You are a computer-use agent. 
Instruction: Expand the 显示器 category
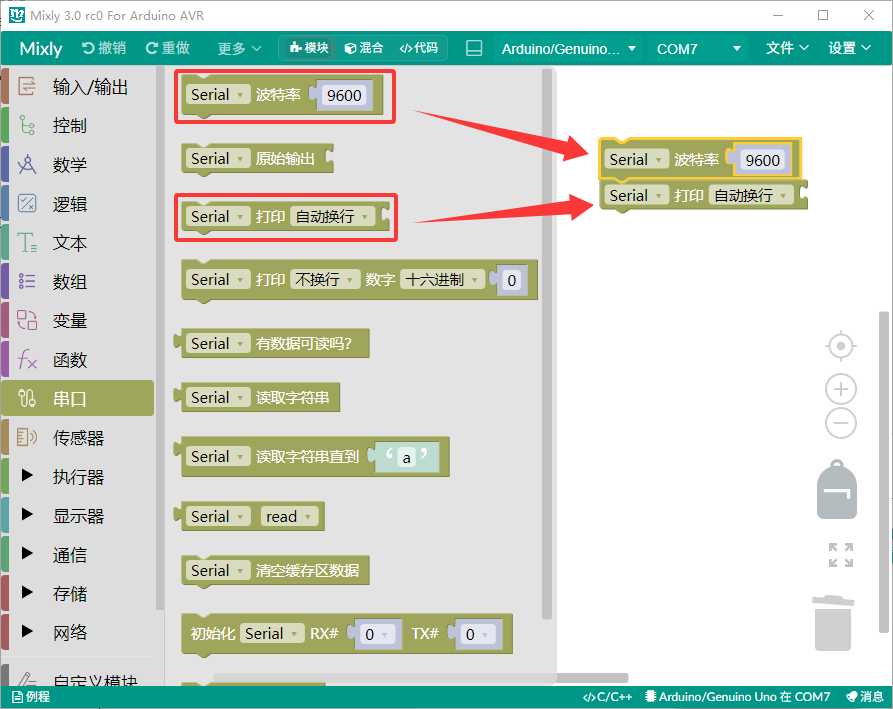[27, 514]
